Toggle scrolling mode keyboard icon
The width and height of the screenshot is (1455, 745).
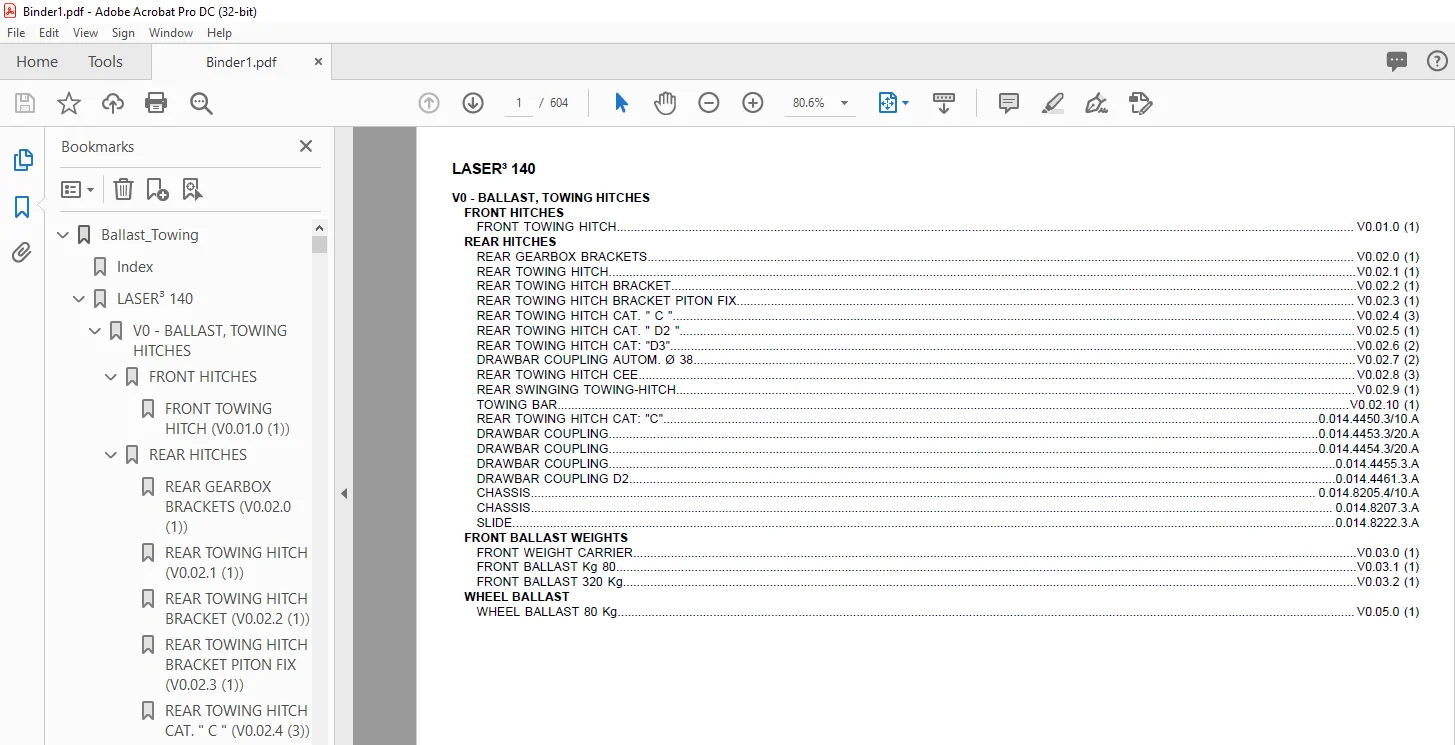tap(944, 103)
